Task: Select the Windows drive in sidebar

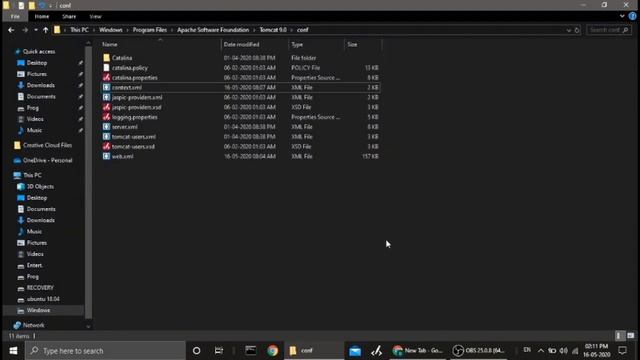Action: coord(38,310)
